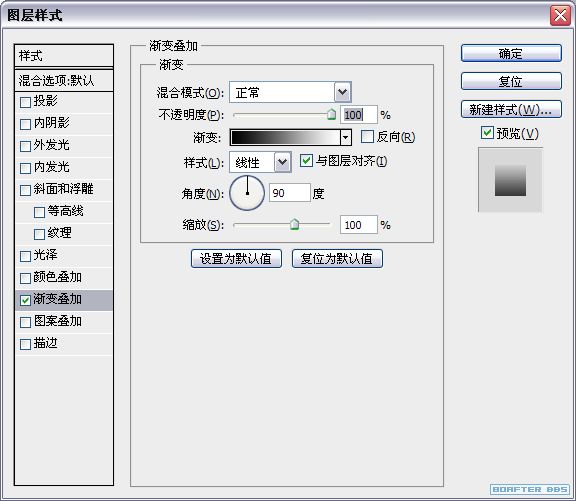
Task: Click the 不透明度 opacity value field
Action: (359, 115)
